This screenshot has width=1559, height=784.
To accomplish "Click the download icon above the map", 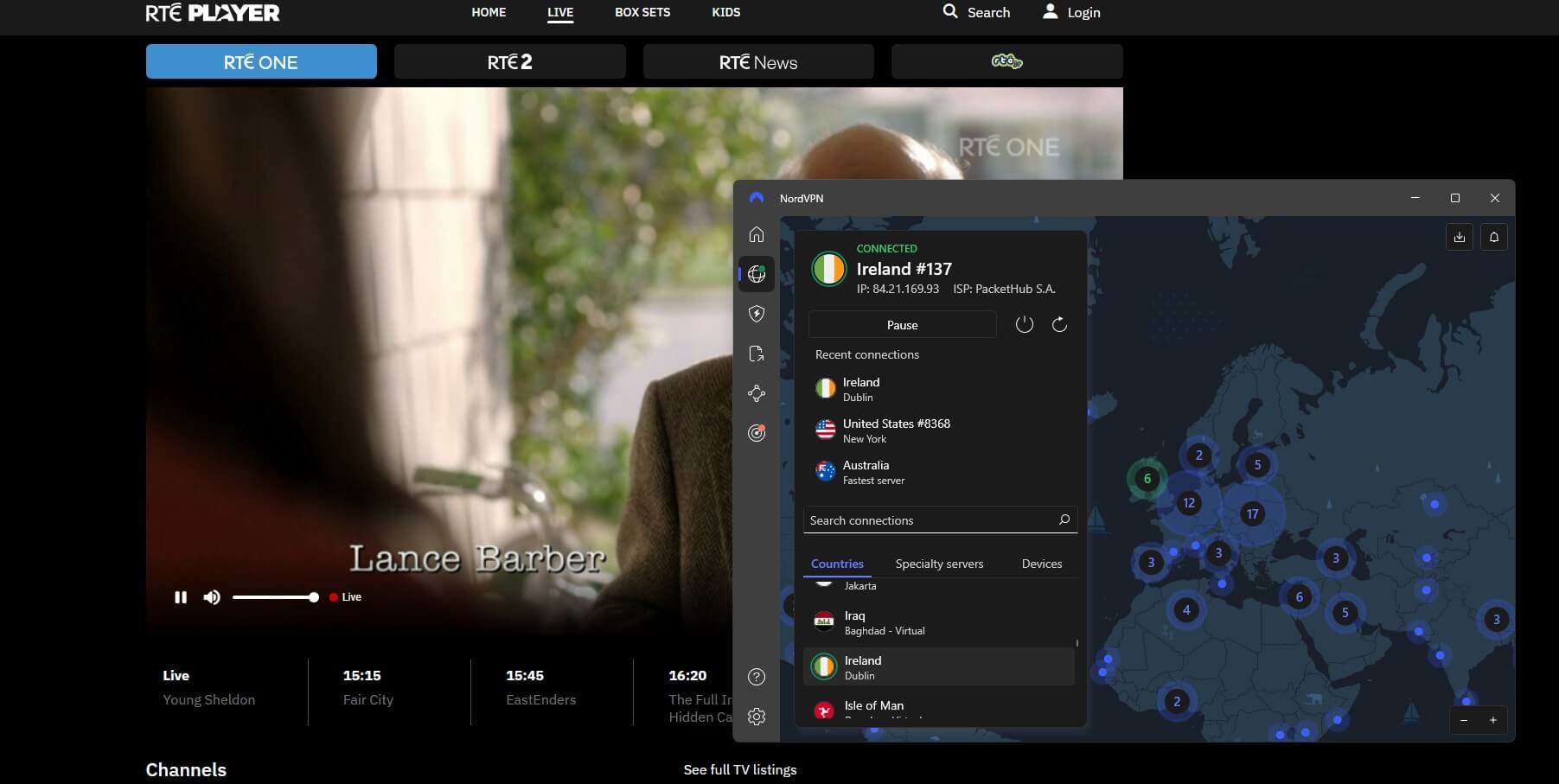I will click(x=1459, y=237).
